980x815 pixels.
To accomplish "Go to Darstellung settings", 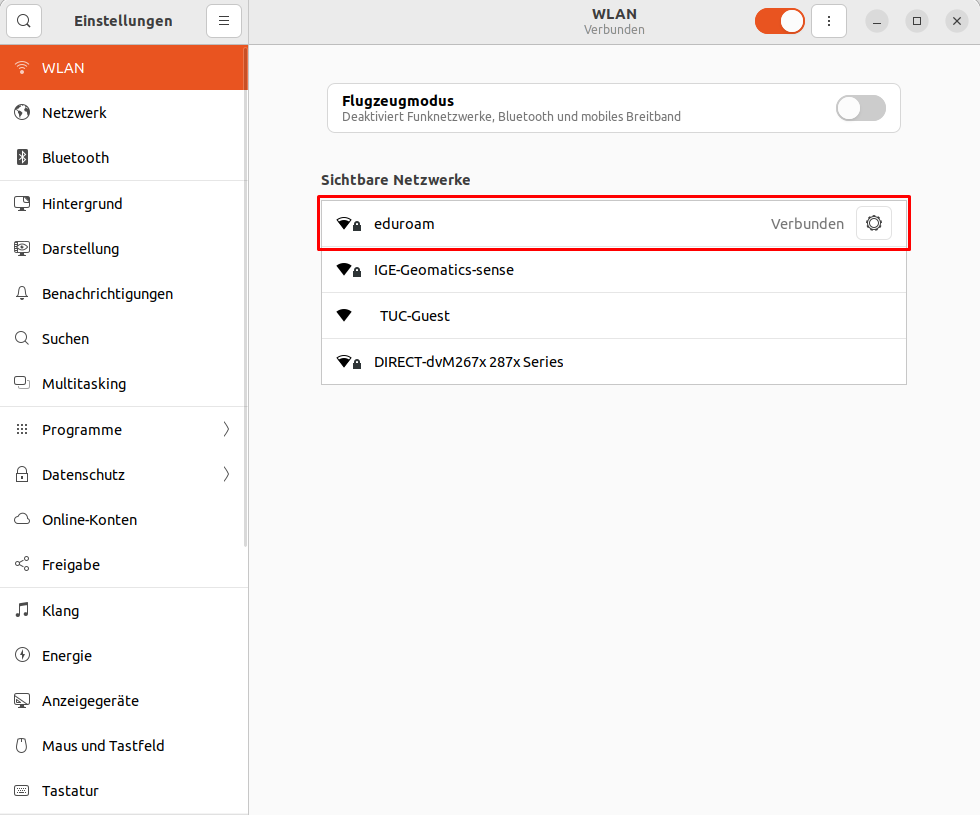I will (124, 249).
